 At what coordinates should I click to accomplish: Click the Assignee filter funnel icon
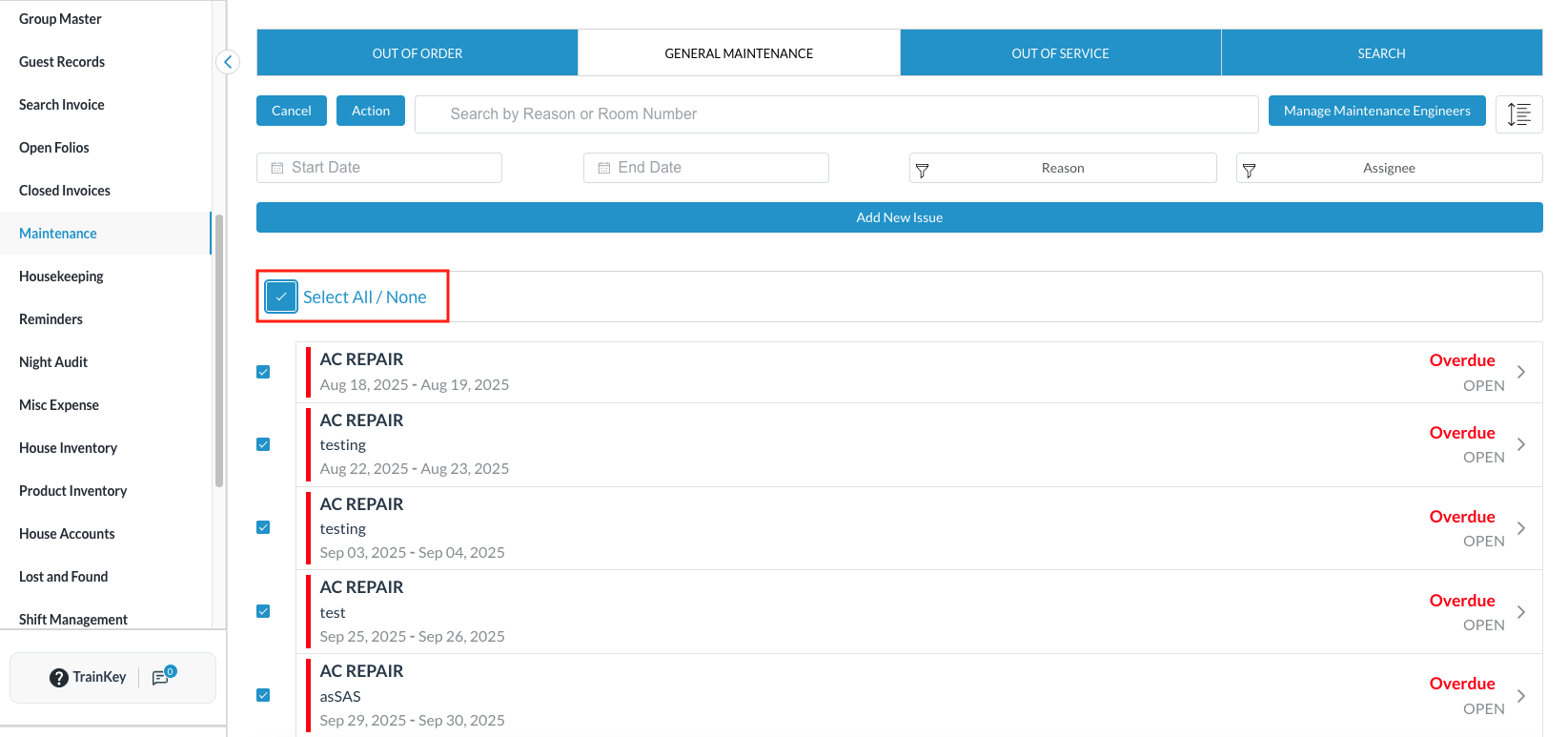[1249, 170]
